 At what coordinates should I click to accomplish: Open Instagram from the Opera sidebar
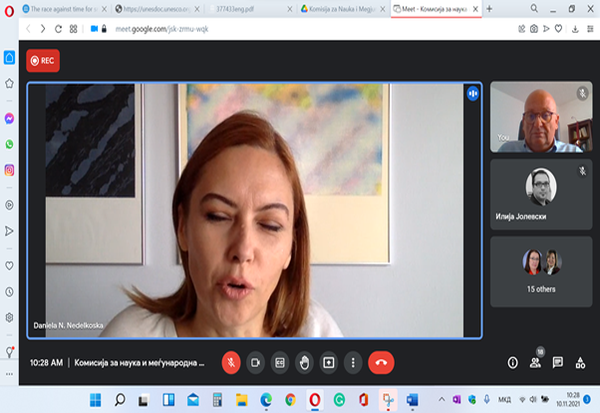click(9, 170)
